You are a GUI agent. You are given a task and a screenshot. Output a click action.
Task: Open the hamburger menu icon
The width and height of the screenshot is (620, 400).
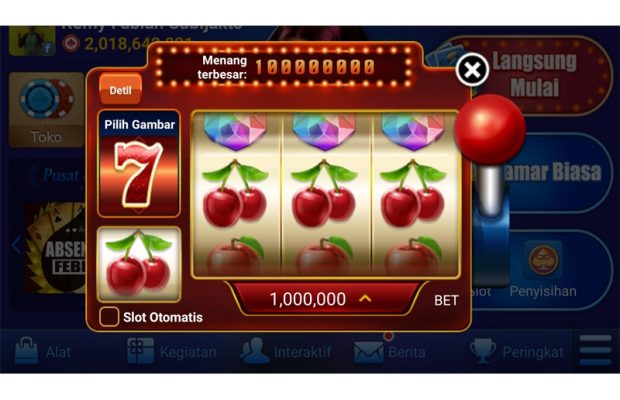595,350
